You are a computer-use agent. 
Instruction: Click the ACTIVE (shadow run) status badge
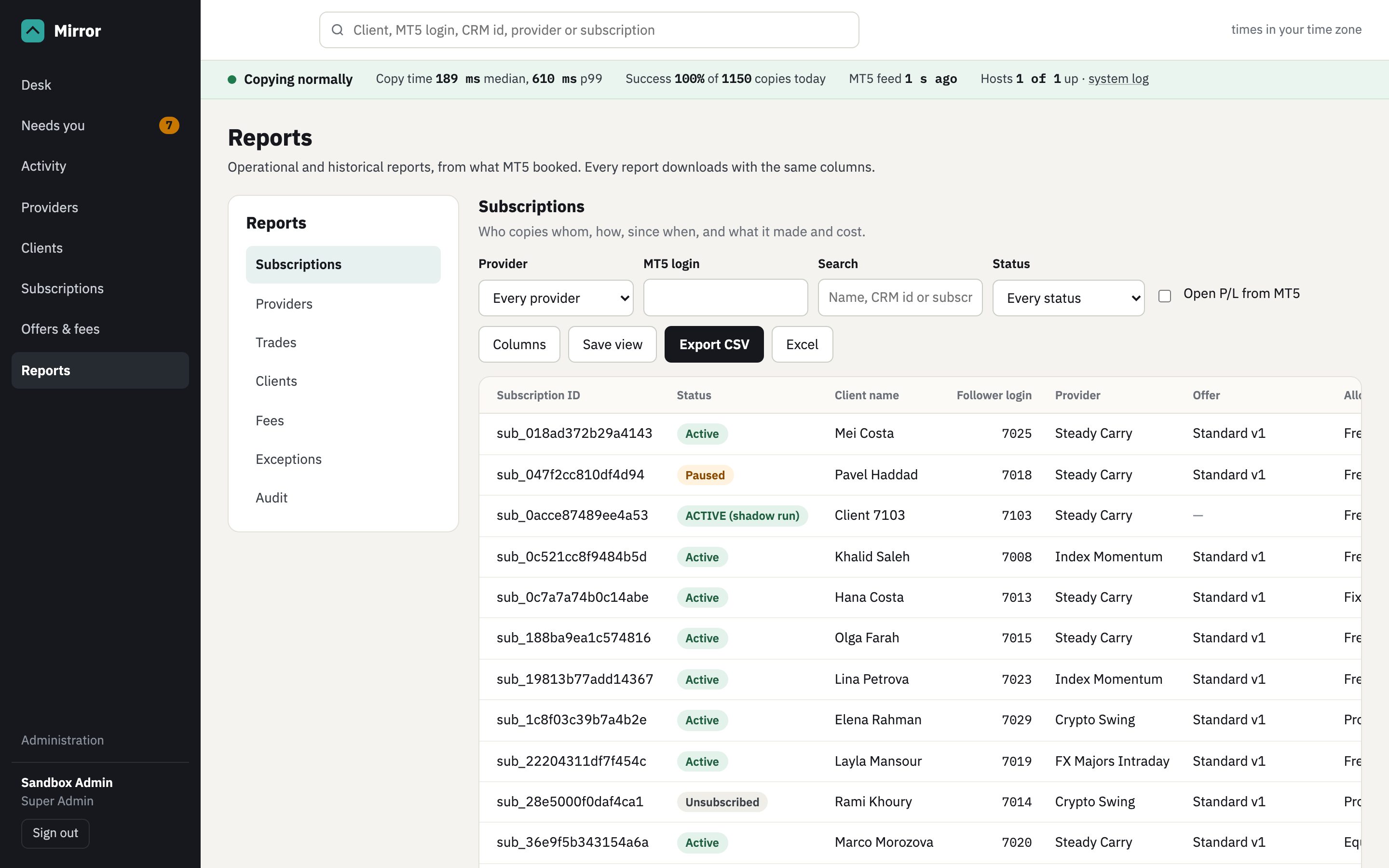(x=742, y=515)
